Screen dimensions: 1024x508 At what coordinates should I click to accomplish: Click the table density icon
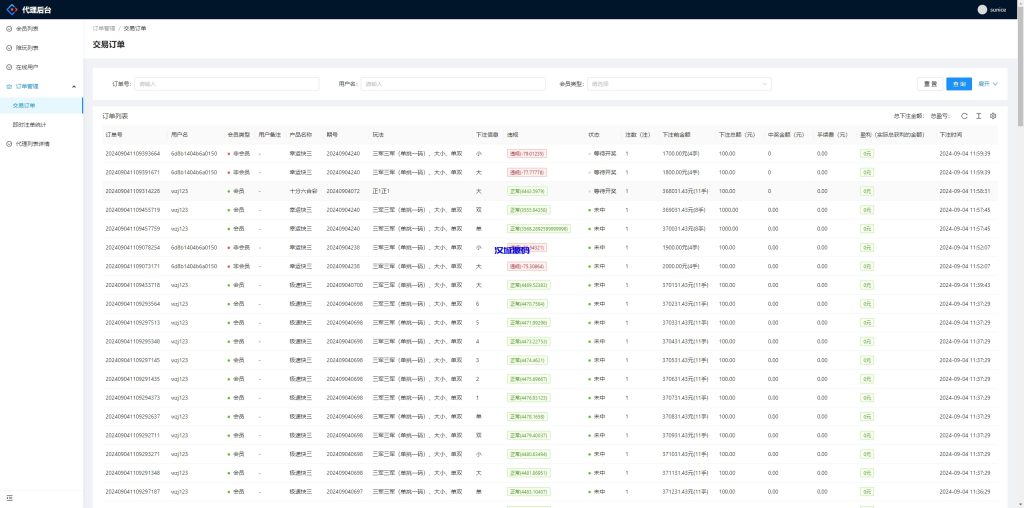point(978,116)
